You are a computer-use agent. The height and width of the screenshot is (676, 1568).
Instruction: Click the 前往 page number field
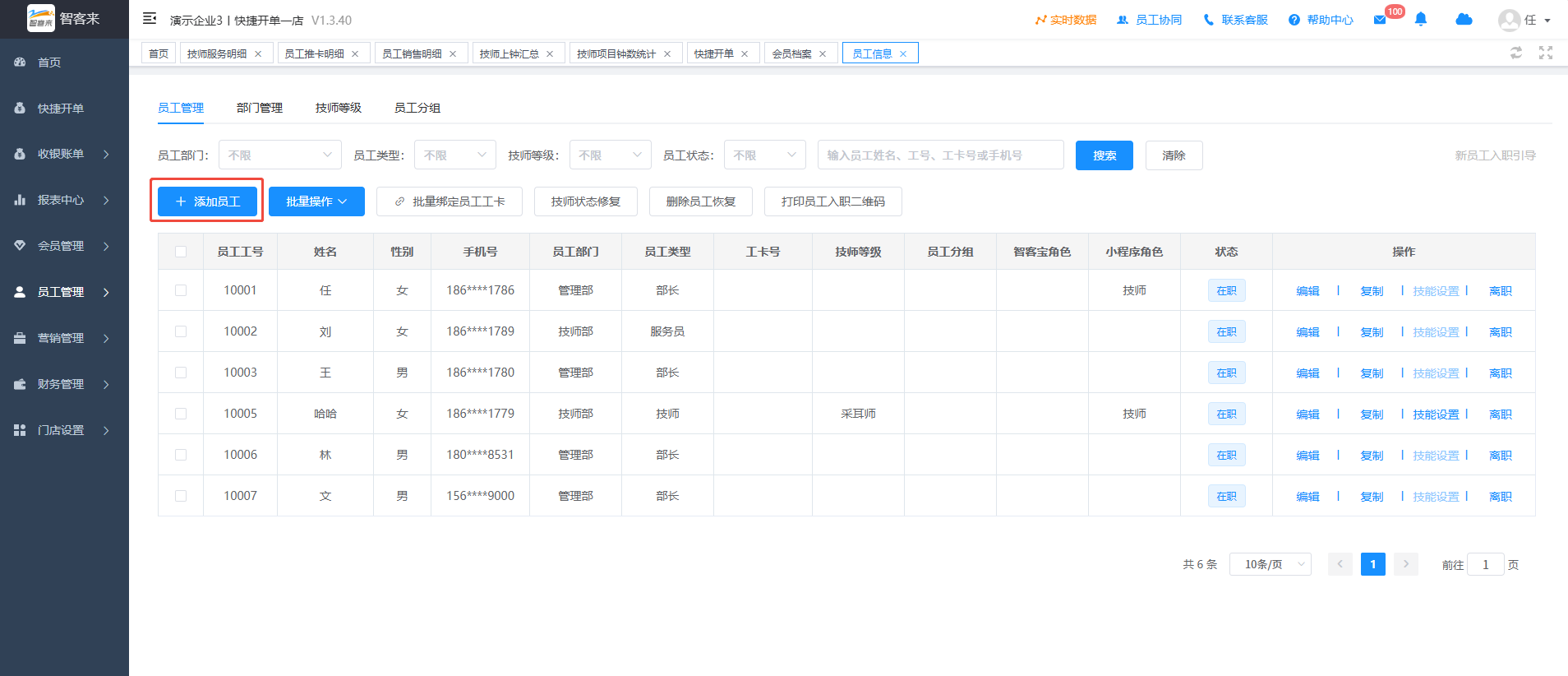1486,564
